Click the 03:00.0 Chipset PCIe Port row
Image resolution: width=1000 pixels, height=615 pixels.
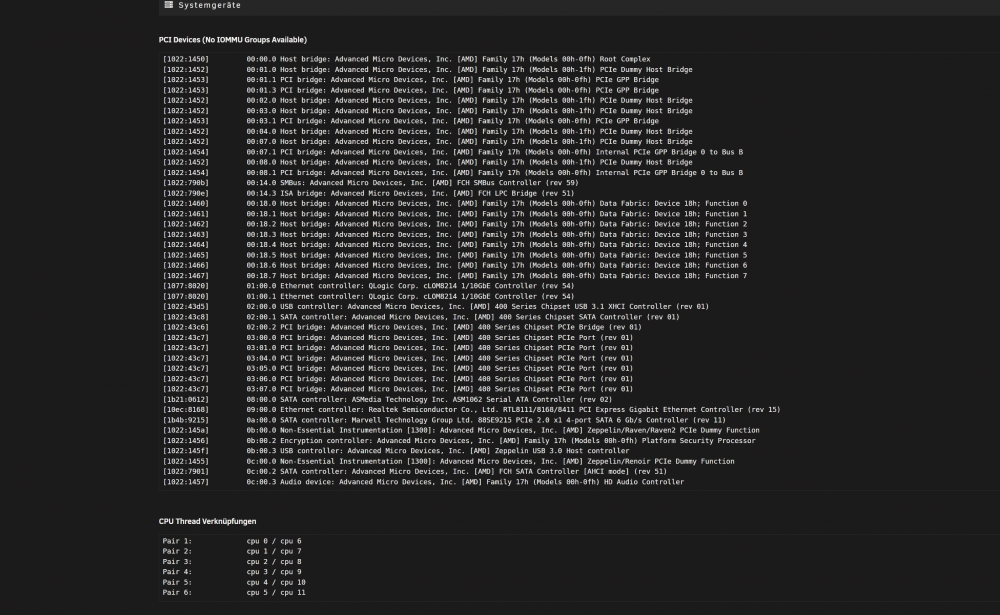point(397,337)
